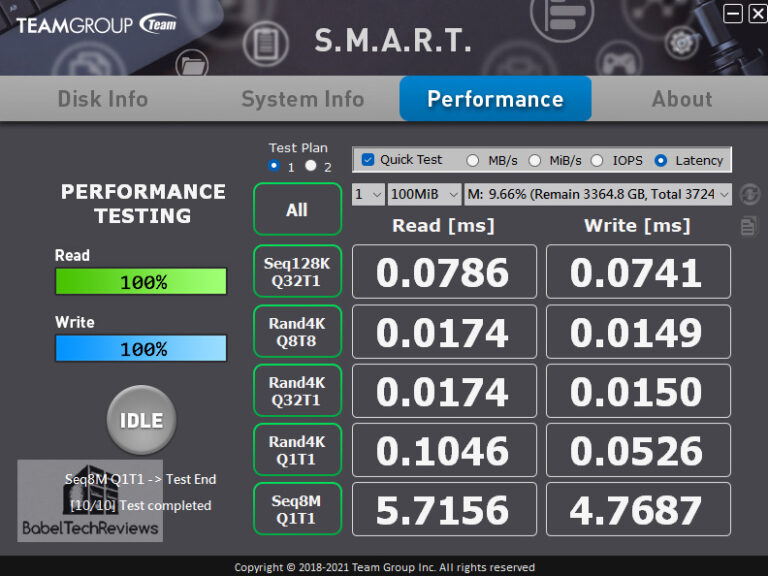Click the S.M.A.R.T. title text

coord(393,40)
